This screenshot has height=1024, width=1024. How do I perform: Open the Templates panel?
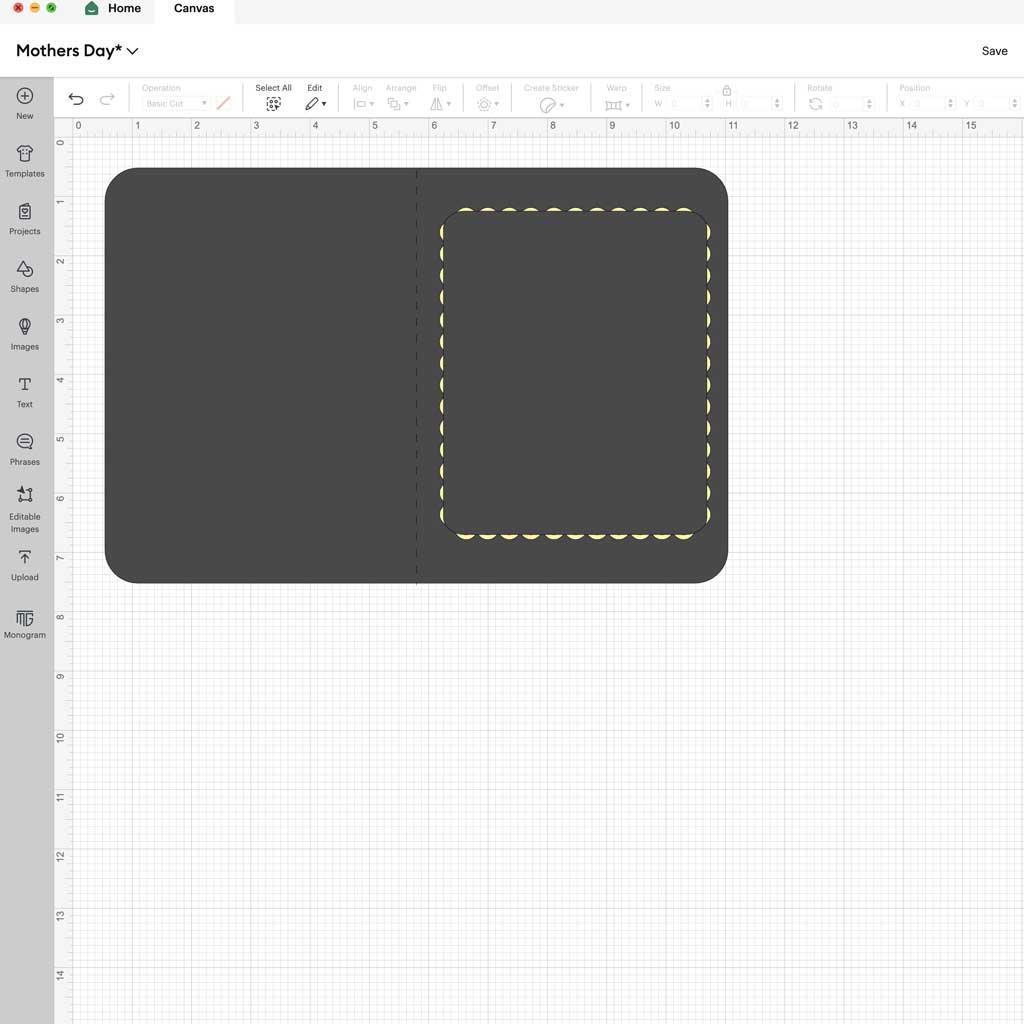(x=25, y=161)
